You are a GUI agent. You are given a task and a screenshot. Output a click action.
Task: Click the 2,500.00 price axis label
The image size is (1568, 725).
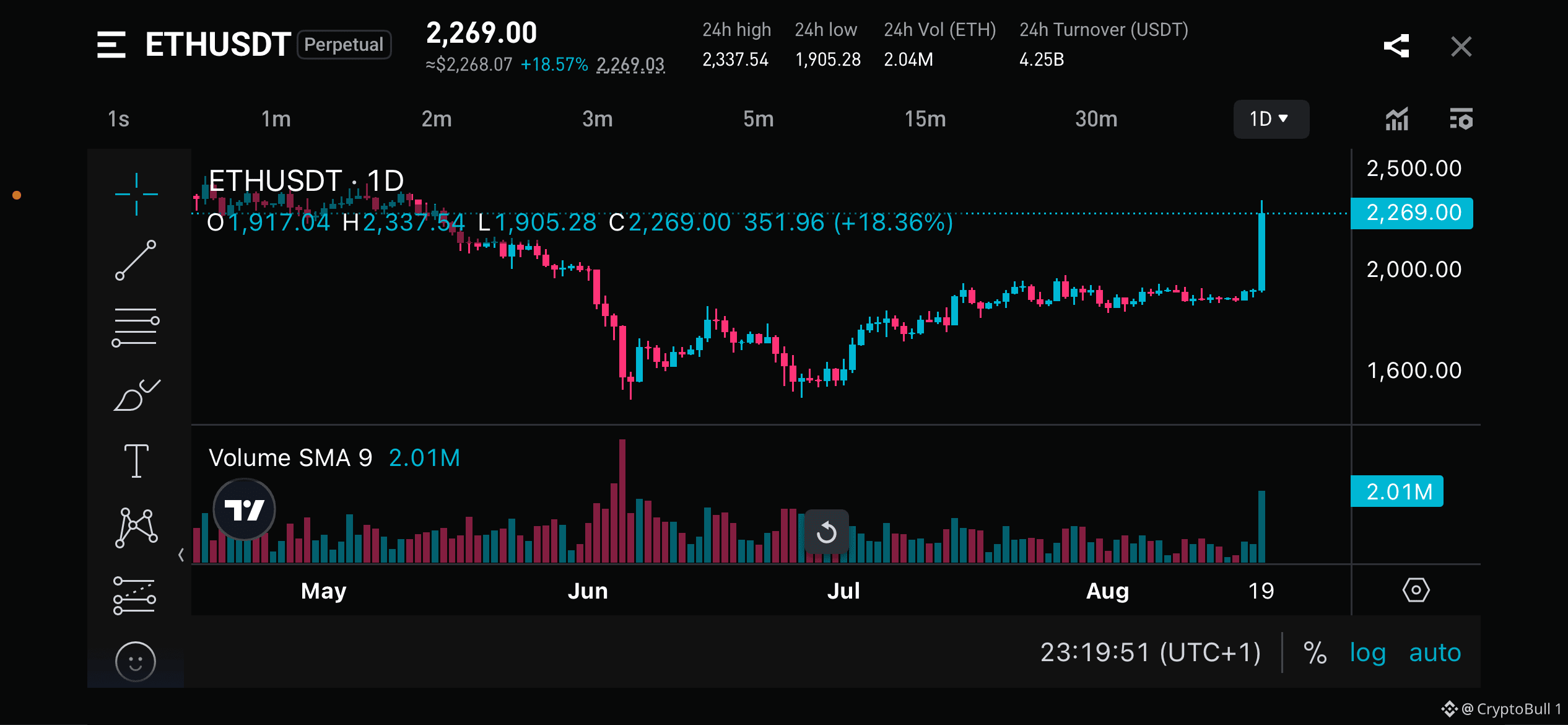tap(1414, 169)
